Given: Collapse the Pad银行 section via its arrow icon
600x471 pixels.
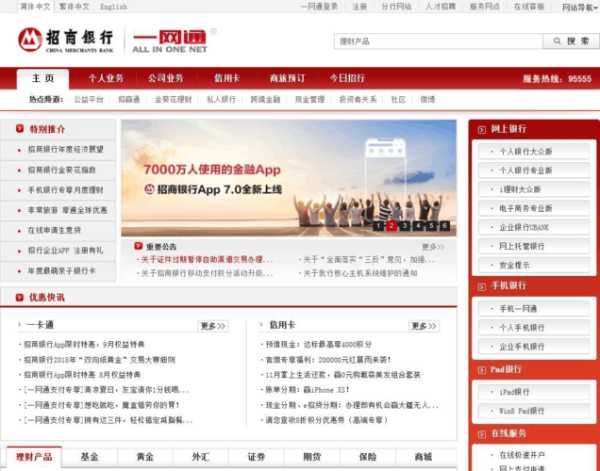Looking at the screenshot, I should (x=482, y=370).
